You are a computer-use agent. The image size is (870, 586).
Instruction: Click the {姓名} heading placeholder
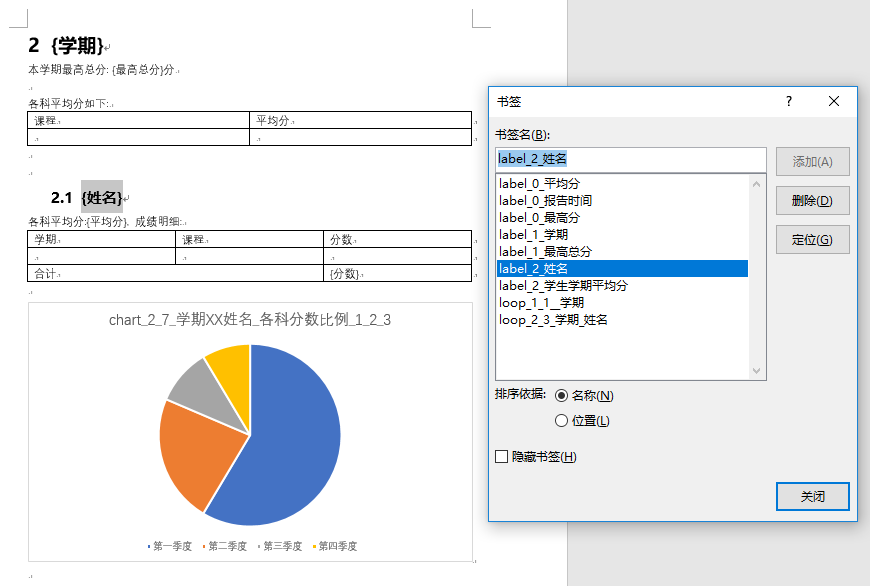(102, 198)
